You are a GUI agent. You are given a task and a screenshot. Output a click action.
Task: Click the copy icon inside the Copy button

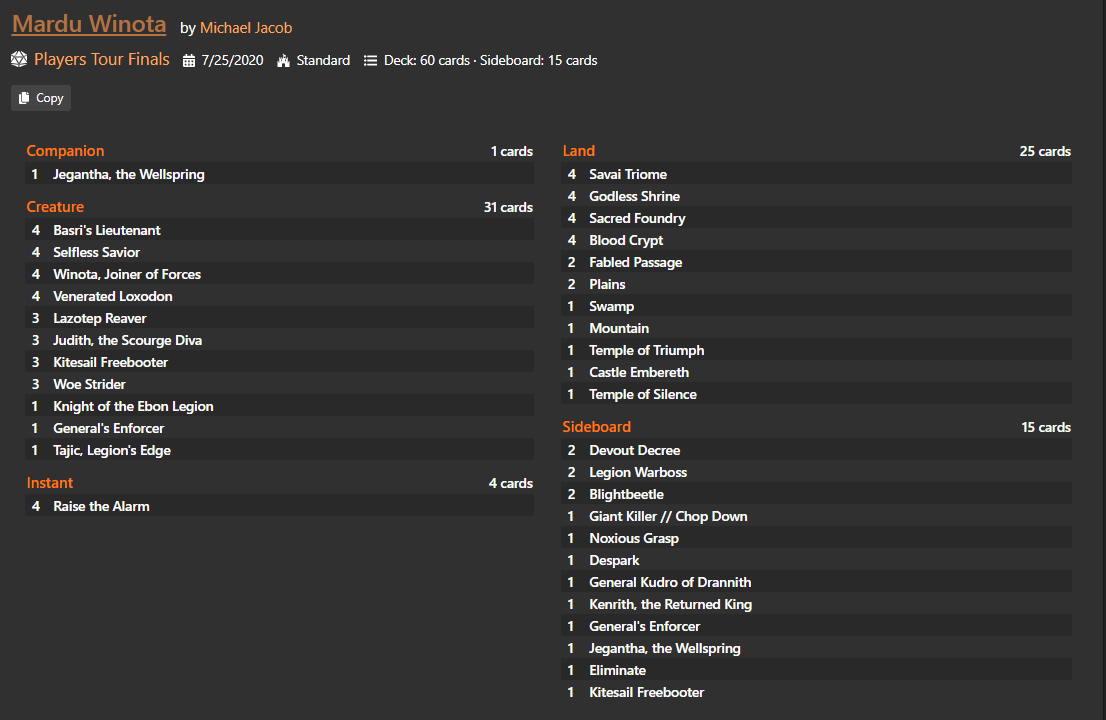(24, 98)
